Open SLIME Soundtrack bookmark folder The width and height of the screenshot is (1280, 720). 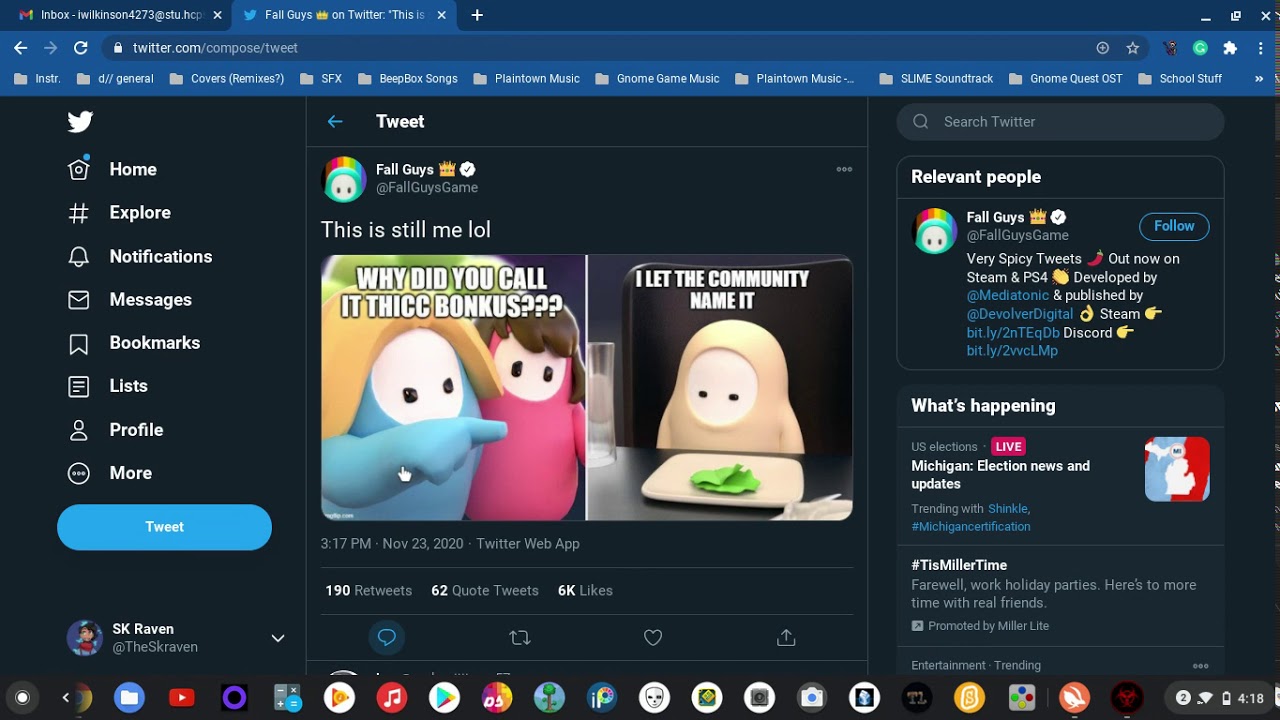tap(936, 79)
